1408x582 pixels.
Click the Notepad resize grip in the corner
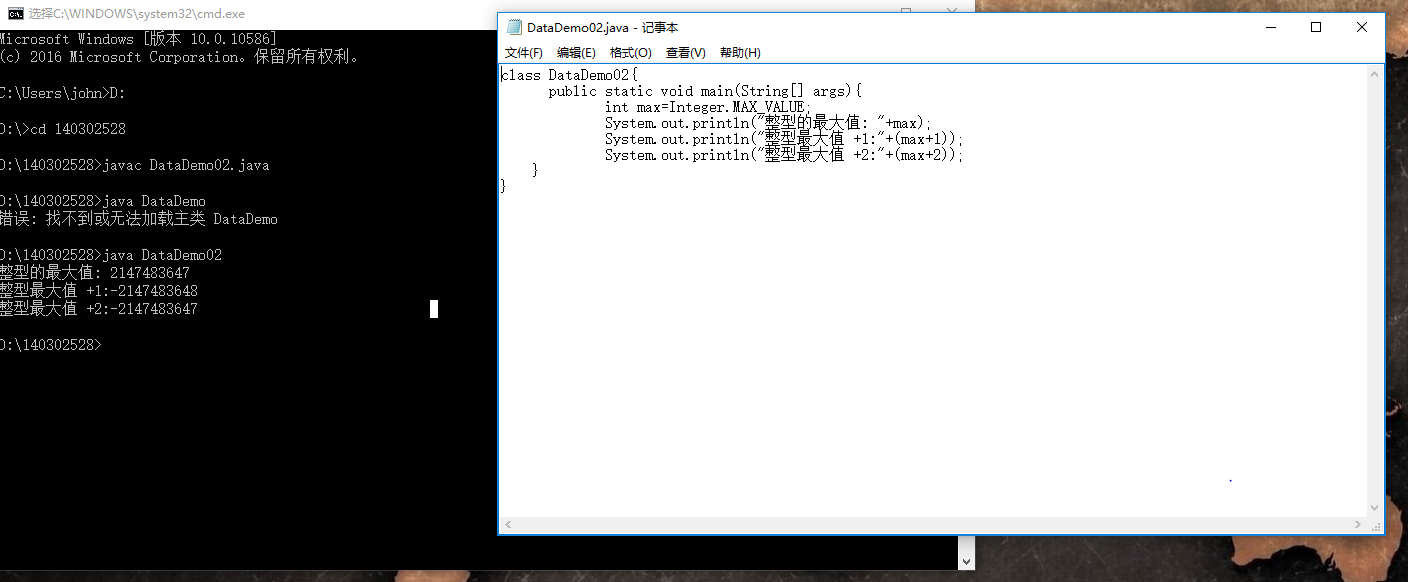tap(1376, 525)
